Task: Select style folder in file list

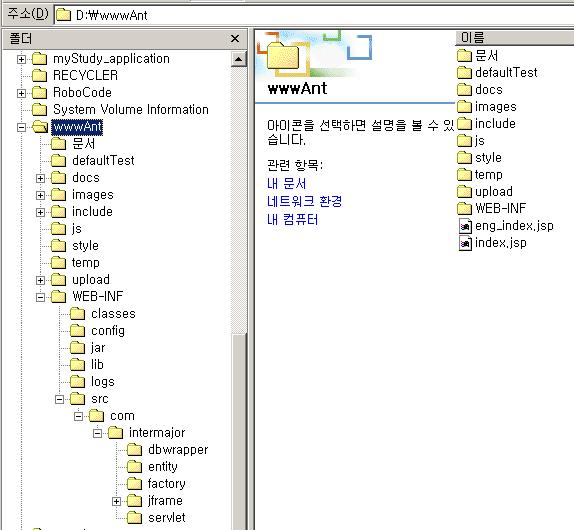Action: [480, 158]
